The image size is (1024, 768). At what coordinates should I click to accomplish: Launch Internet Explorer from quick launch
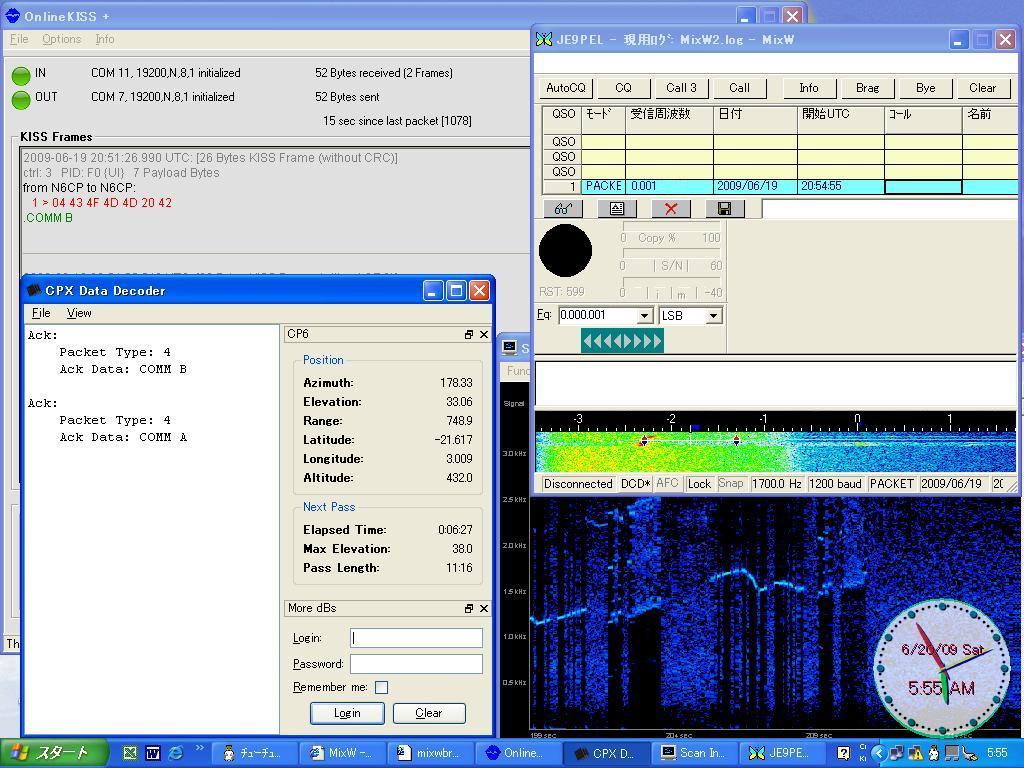click(x=176, y=753)
